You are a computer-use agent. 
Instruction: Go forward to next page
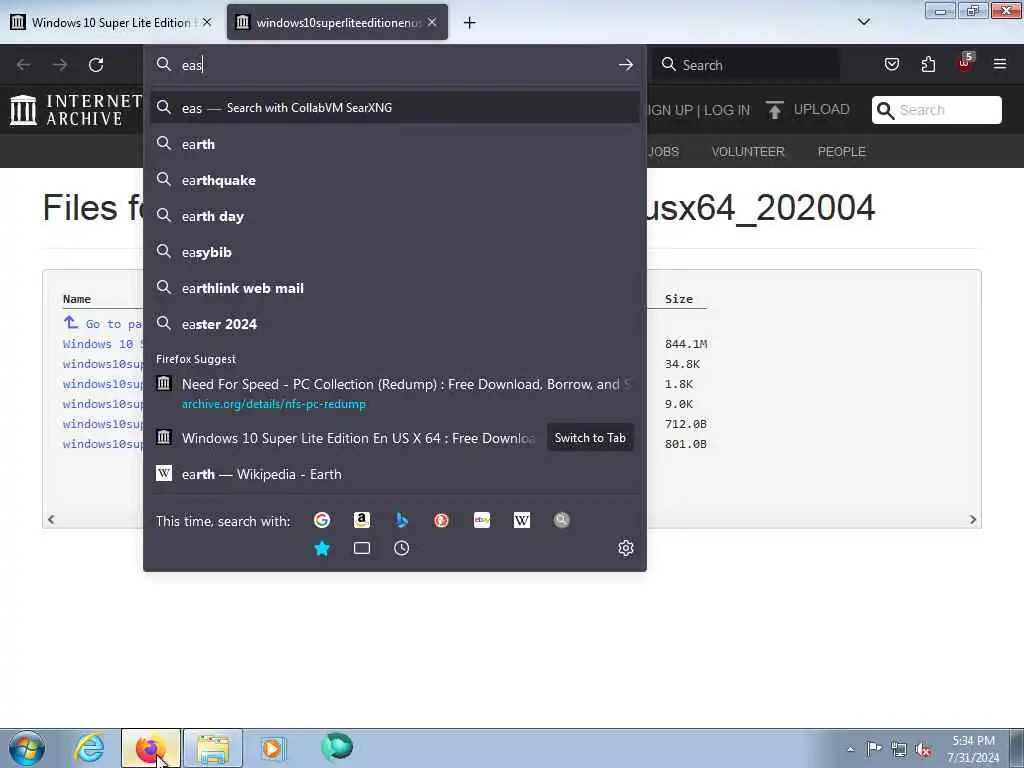tap(60, 65)
